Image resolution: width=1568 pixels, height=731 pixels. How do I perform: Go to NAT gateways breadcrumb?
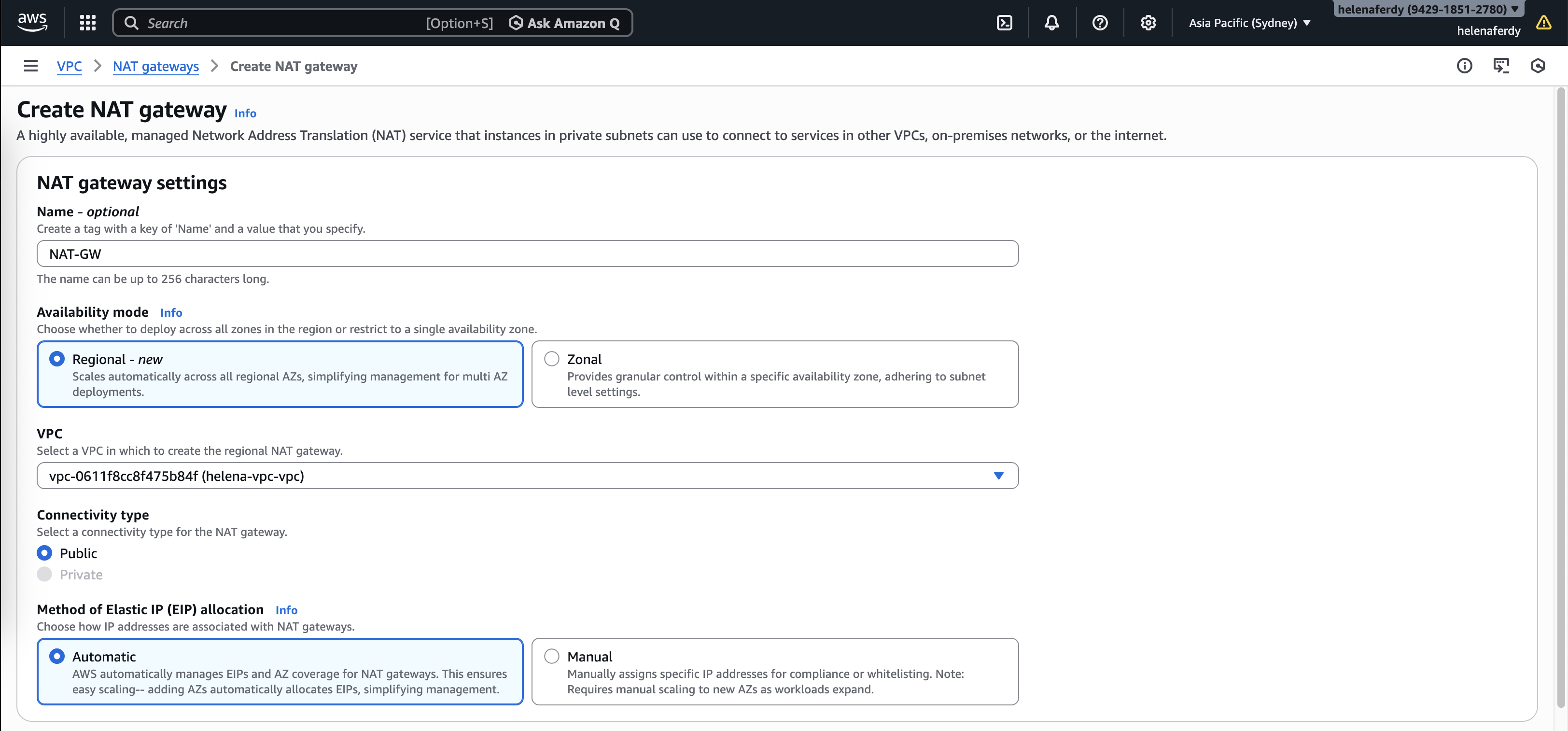[156, 66]
